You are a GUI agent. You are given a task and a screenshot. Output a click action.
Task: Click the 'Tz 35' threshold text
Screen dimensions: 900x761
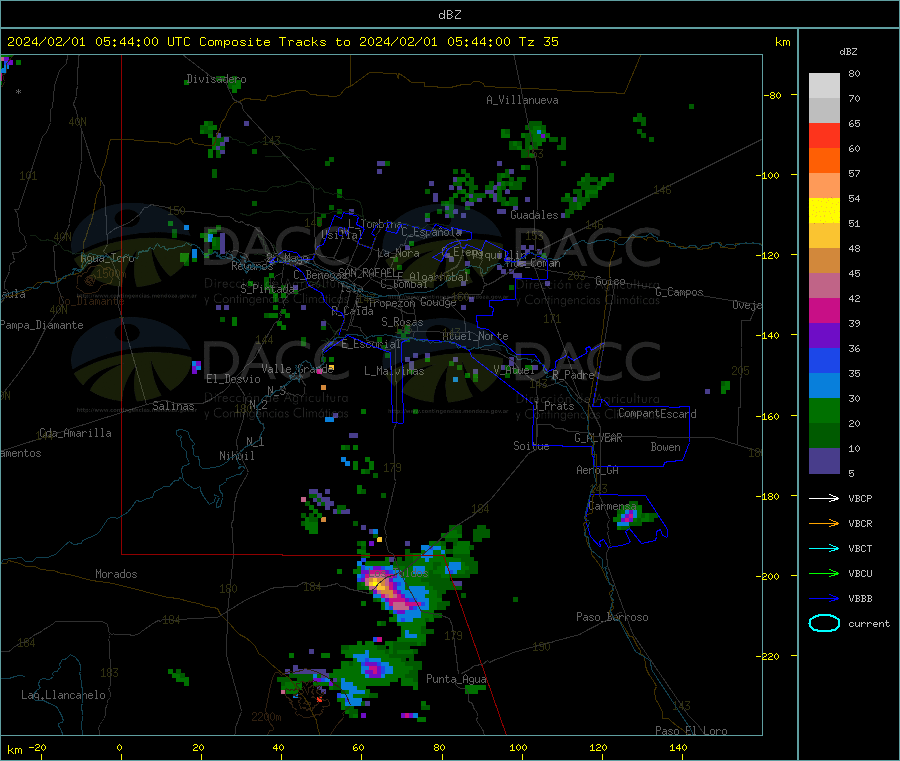pos(538,42)
